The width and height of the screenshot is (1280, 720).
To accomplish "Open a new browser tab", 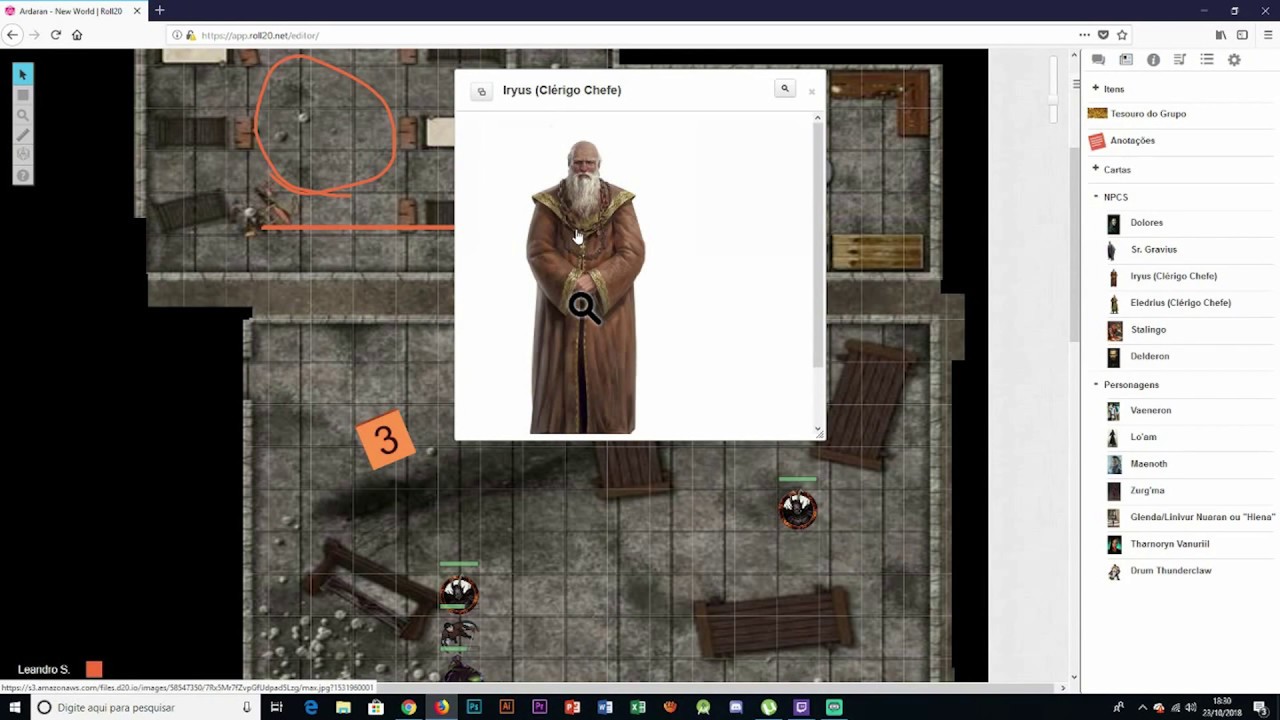I will tap(159, 11).
